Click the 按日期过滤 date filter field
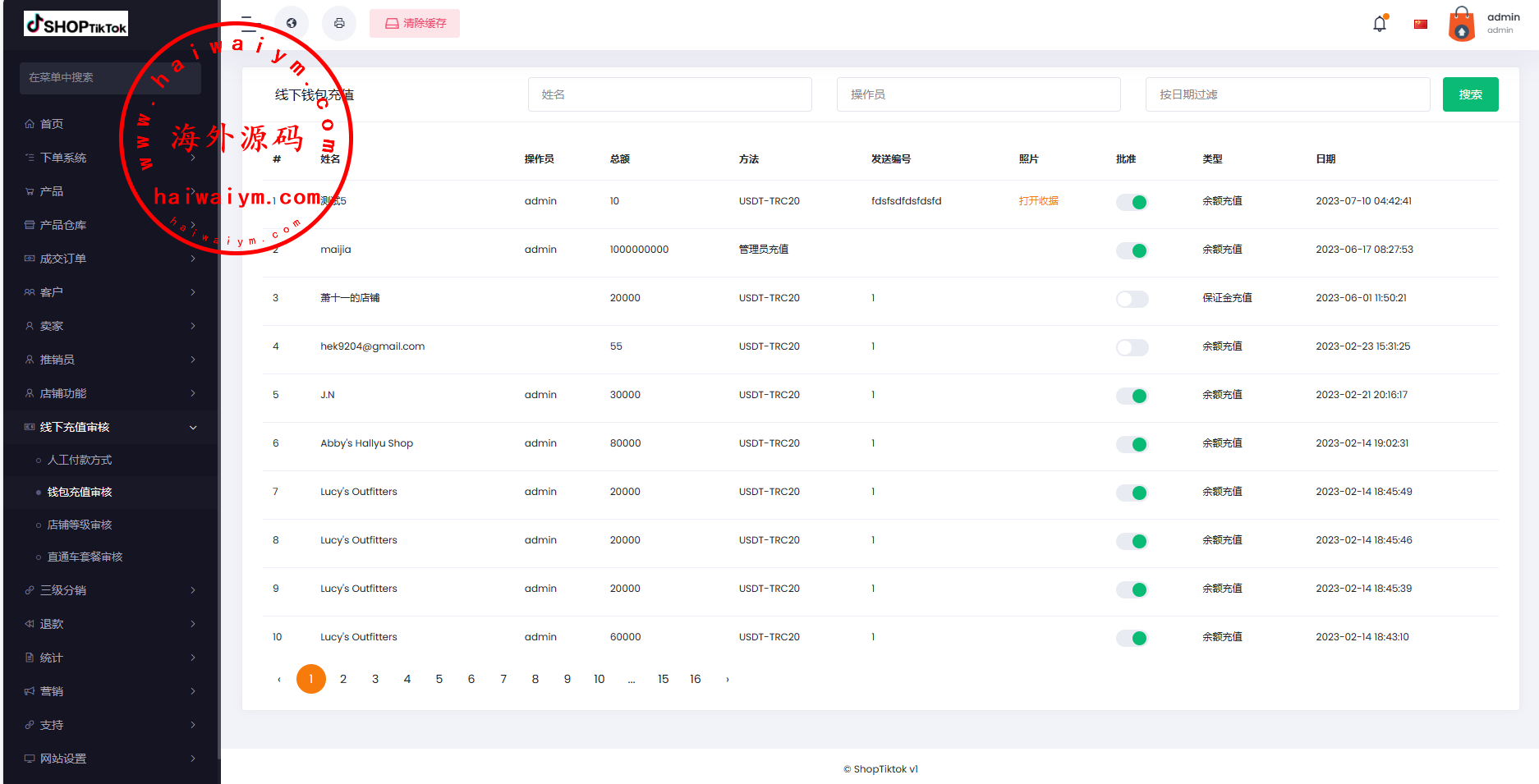1539x784 pixels. coord(1287,94)
